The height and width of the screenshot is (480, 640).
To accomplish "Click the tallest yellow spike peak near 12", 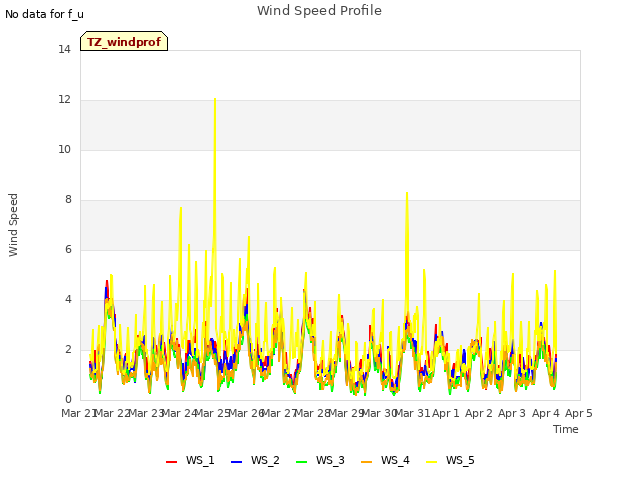I will [x=215, y=99].
